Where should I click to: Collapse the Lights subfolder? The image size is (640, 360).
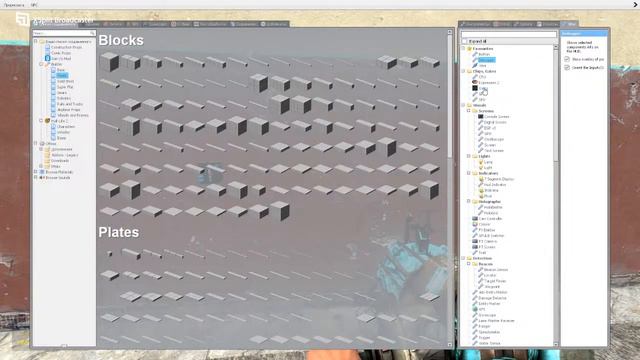pos(469,156)
